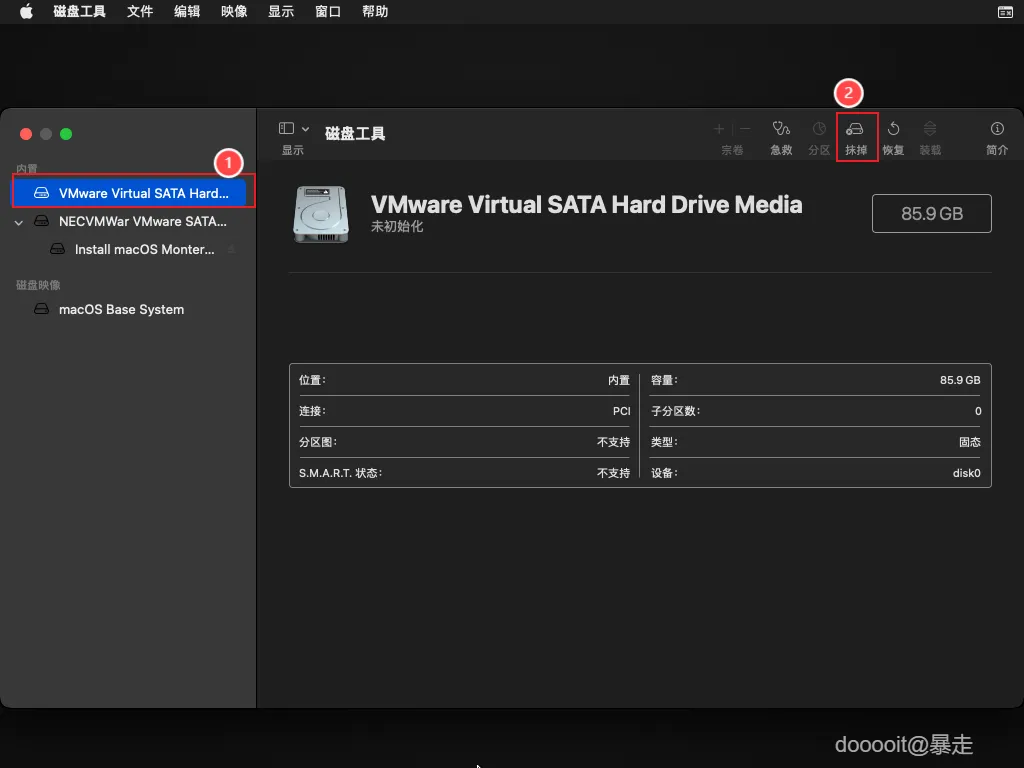Select Install macOS Monterey volume
1024x768 pixels.
pyautogui.click(x=129, y=249)
